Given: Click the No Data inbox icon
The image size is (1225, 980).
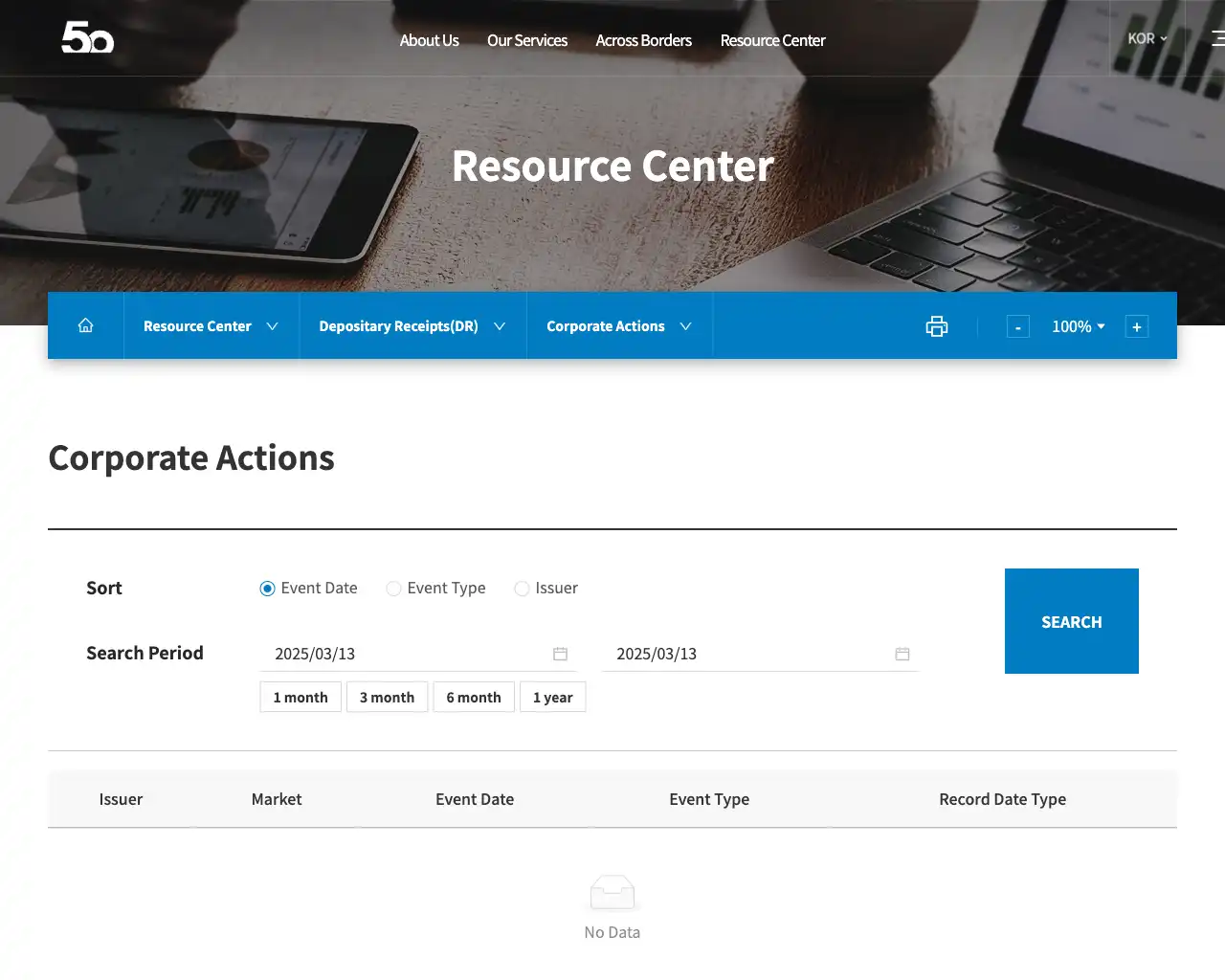Looking at the screenshot, I should 612,891.
